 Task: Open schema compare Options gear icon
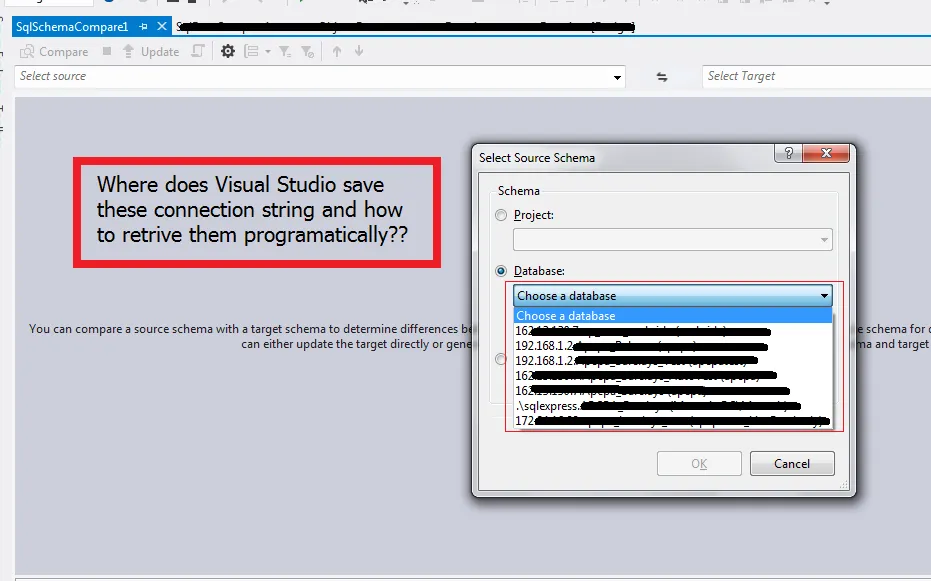[228, 52]
